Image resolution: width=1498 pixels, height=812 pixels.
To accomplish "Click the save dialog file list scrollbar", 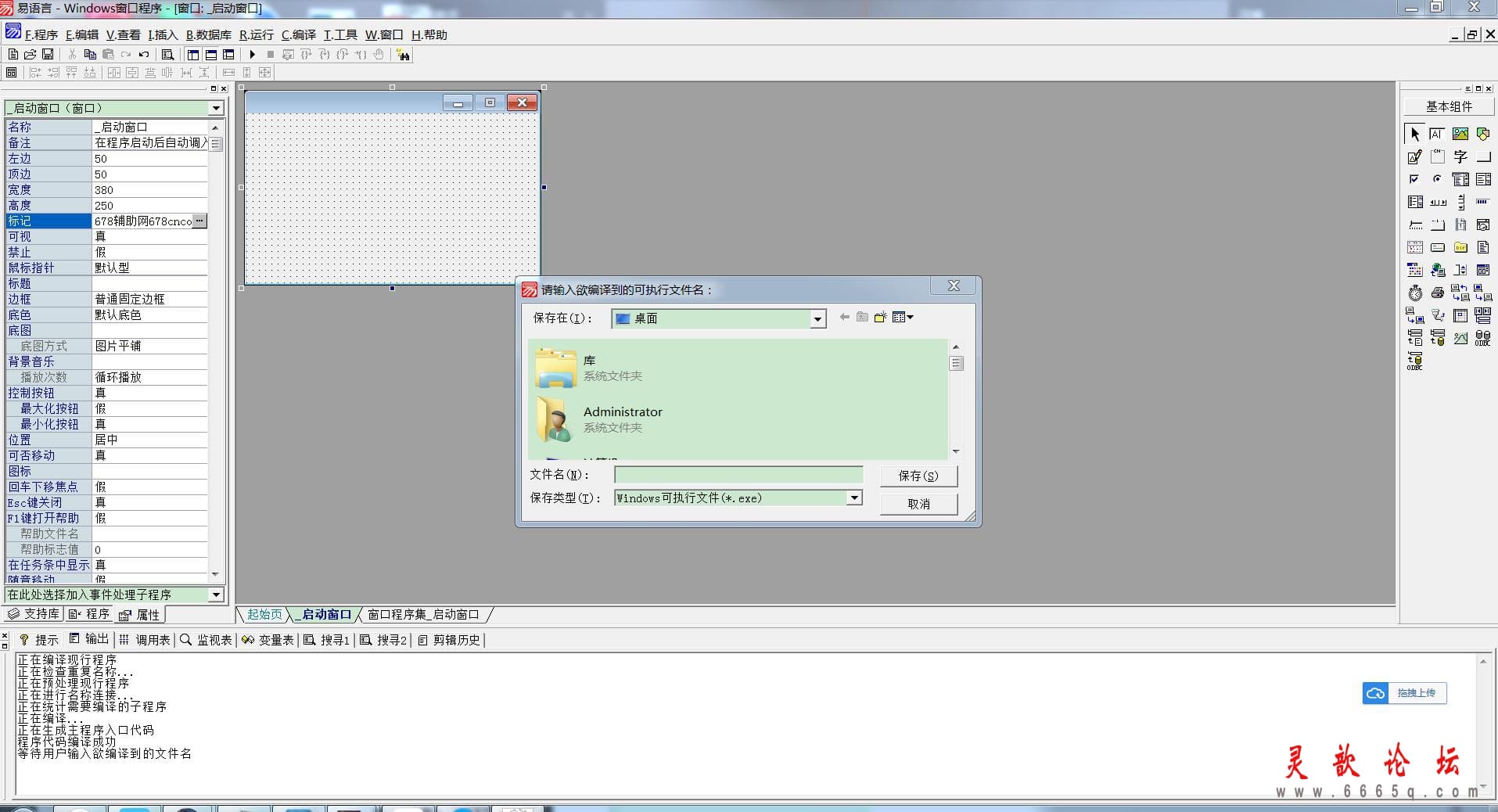I will [956, 399].
